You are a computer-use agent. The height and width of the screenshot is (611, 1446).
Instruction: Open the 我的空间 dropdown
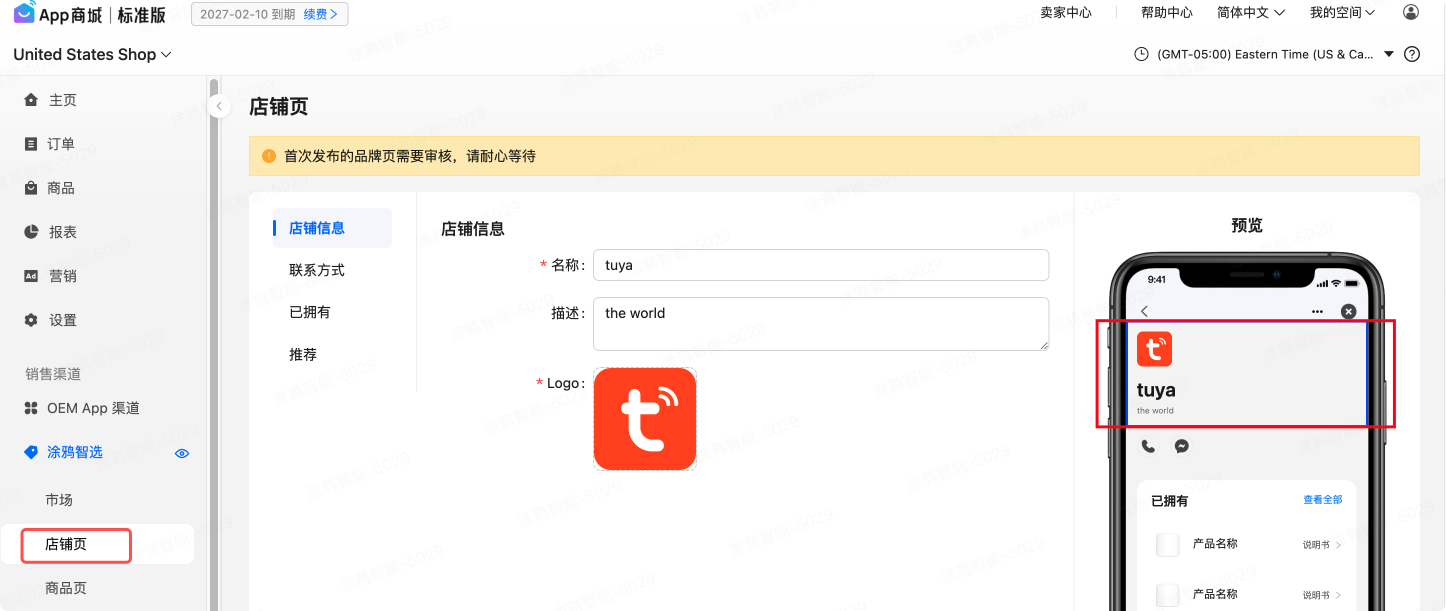point(1343,13)
